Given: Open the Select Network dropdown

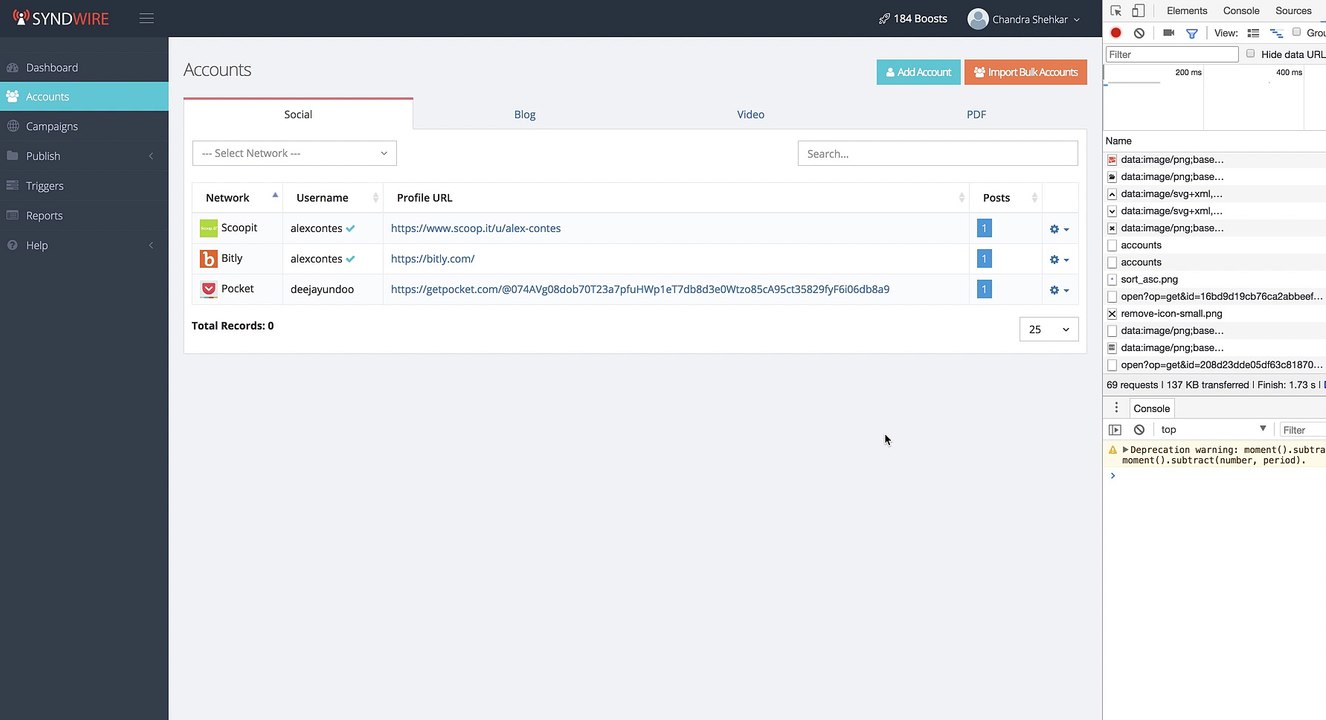Looking at the screenshot, I should (x=294, y=153).
